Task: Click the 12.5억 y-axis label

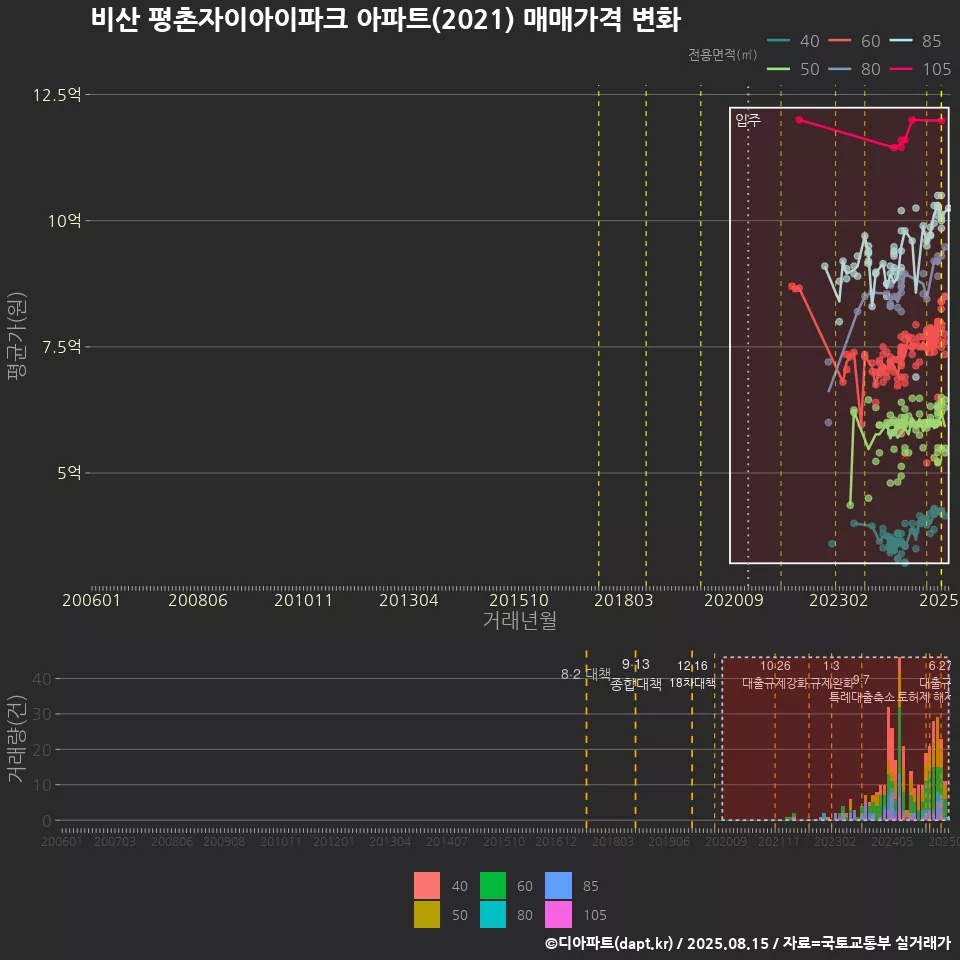Action: 57,95
